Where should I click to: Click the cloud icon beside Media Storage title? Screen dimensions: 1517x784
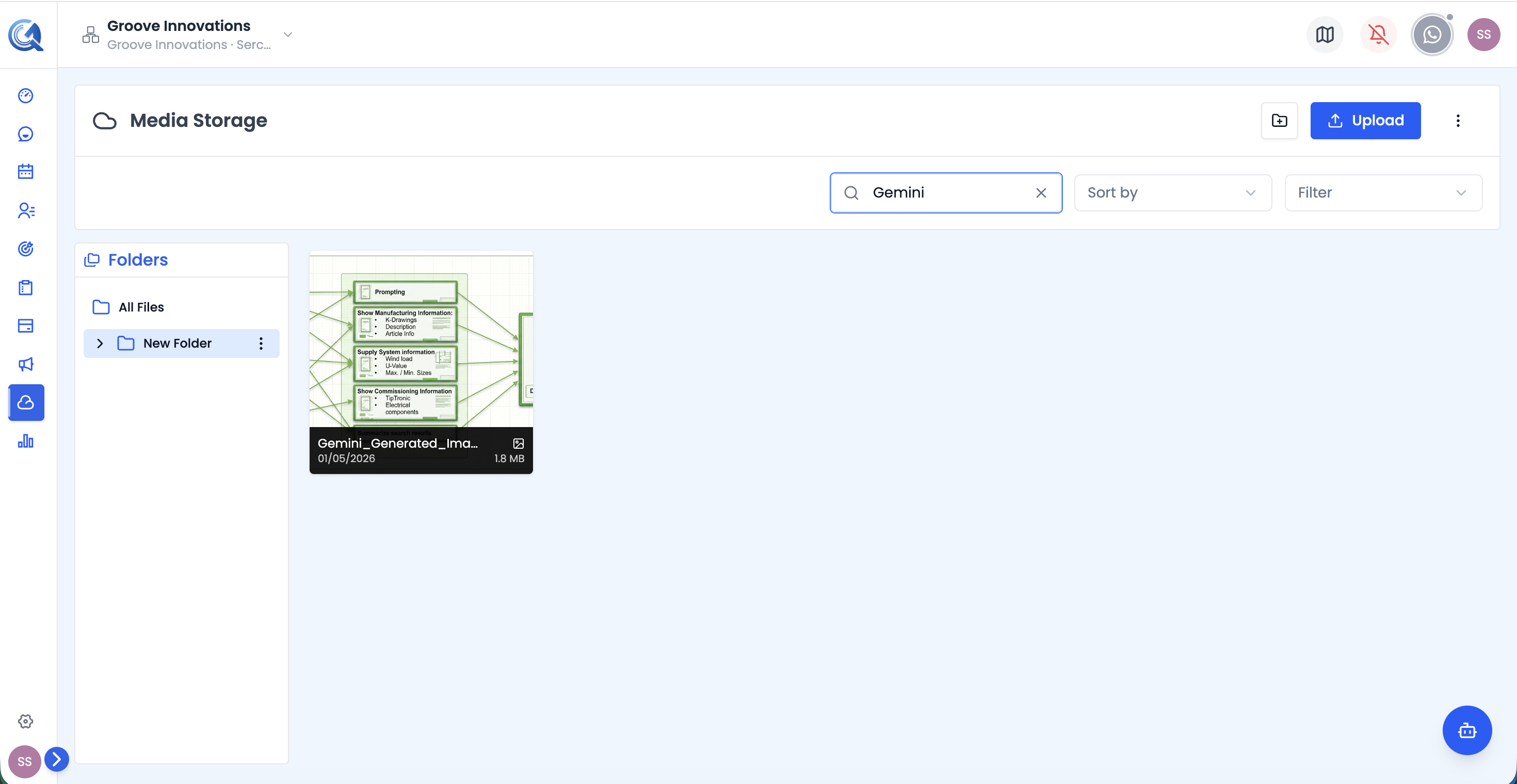point(105,121)
